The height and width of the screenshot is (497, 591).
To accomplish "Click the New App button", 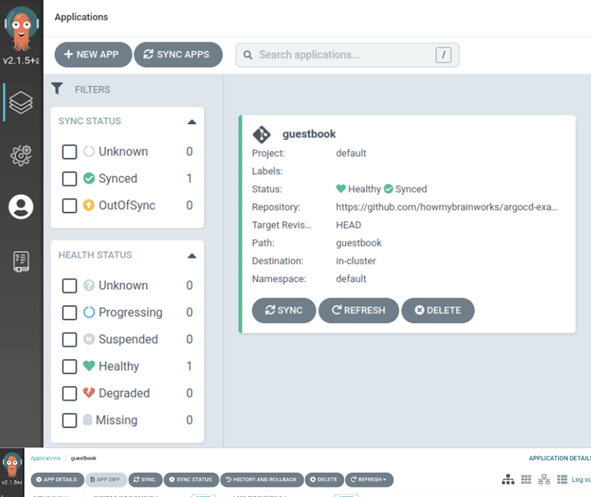I will tap(93, 55).
